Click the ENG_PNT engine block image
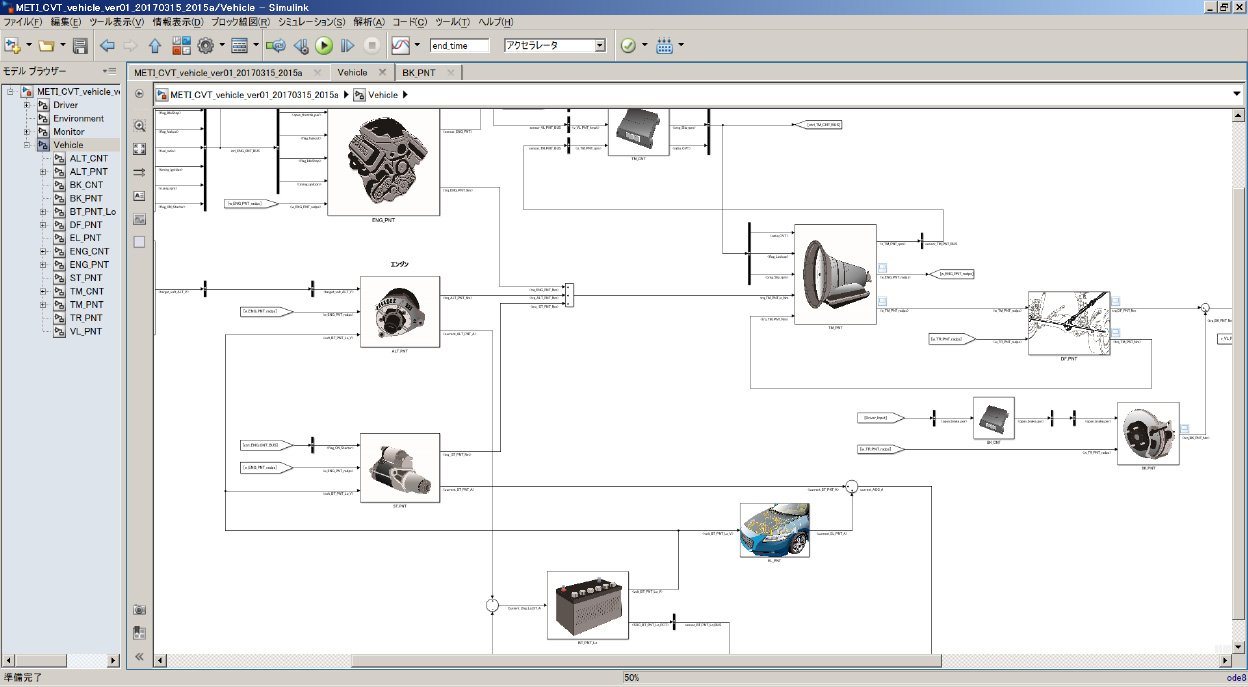The image size is (1248, 687). tap(384, 161)
